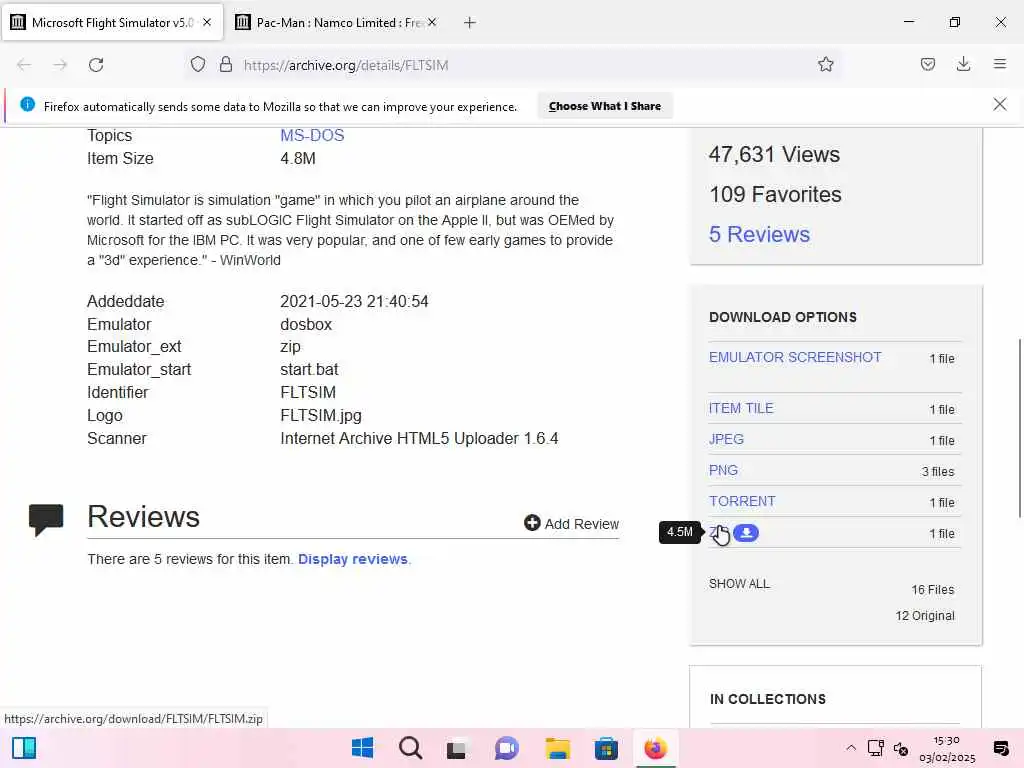Reload the current page
The image size is (1024, 768).
tap(96, 65)
